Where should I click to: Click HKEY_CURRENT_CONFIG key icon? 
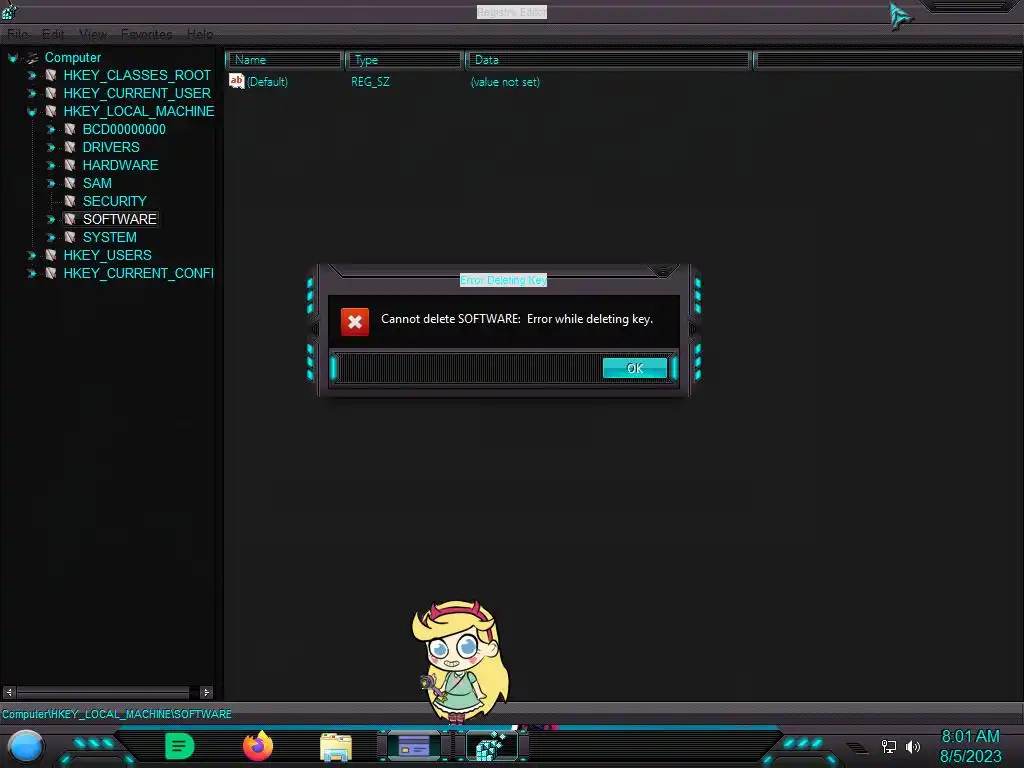coord(51,273)
